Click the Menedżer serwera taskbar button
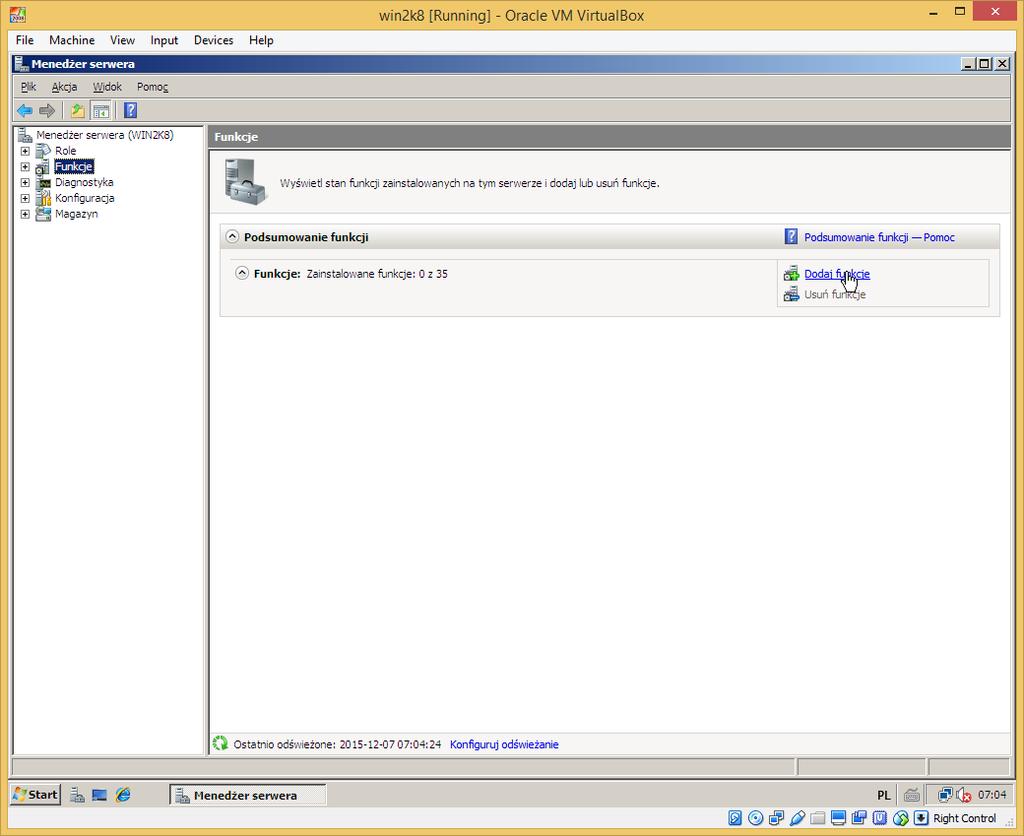Screen dimensions: 1024x836 click(248, 795)
